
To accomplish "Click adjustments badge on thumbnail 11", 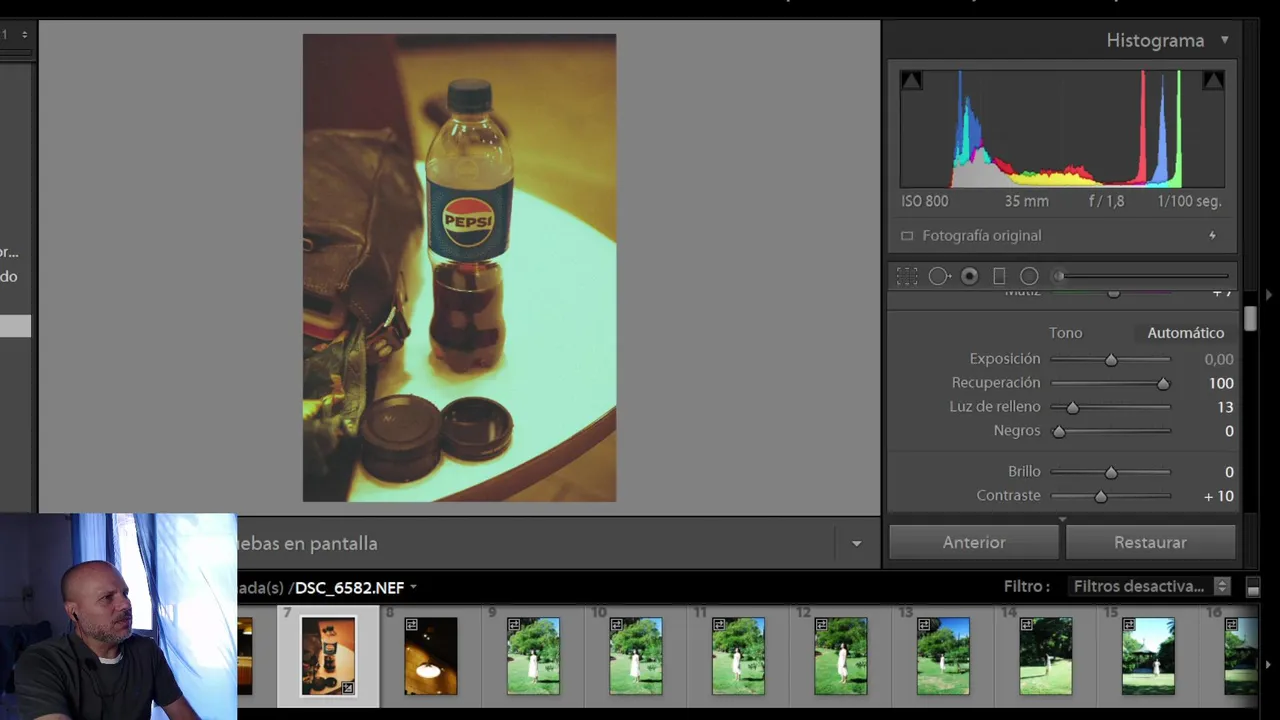I will (x=719, y=625).
